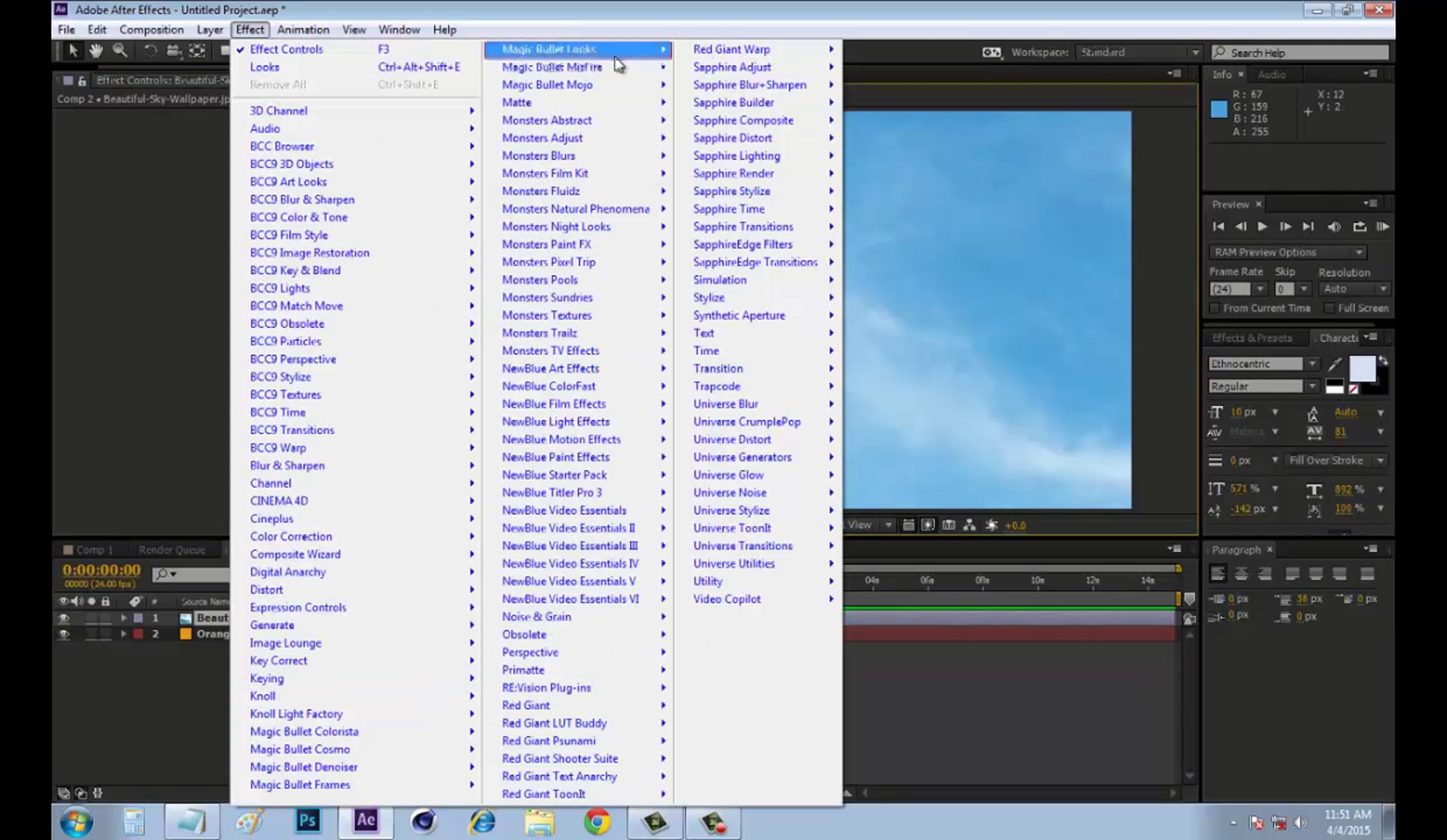The width and height of the screenshot is (1447, 840).
Task: Switch to the Audio panel tab
Action: 1272,74
